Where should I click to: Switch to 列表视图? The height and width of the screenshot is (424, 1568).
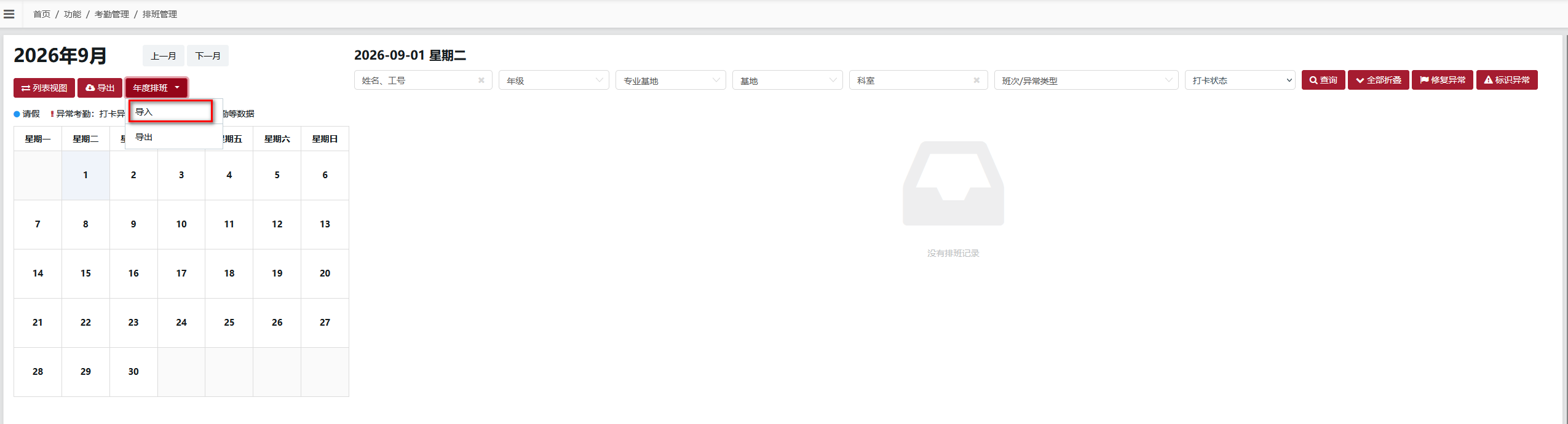[44, 88]
